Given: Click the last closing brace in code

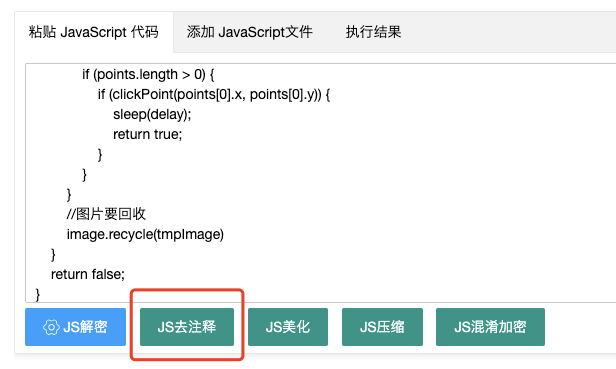Looking at the screenshot, I should click(x=38, y=295).
